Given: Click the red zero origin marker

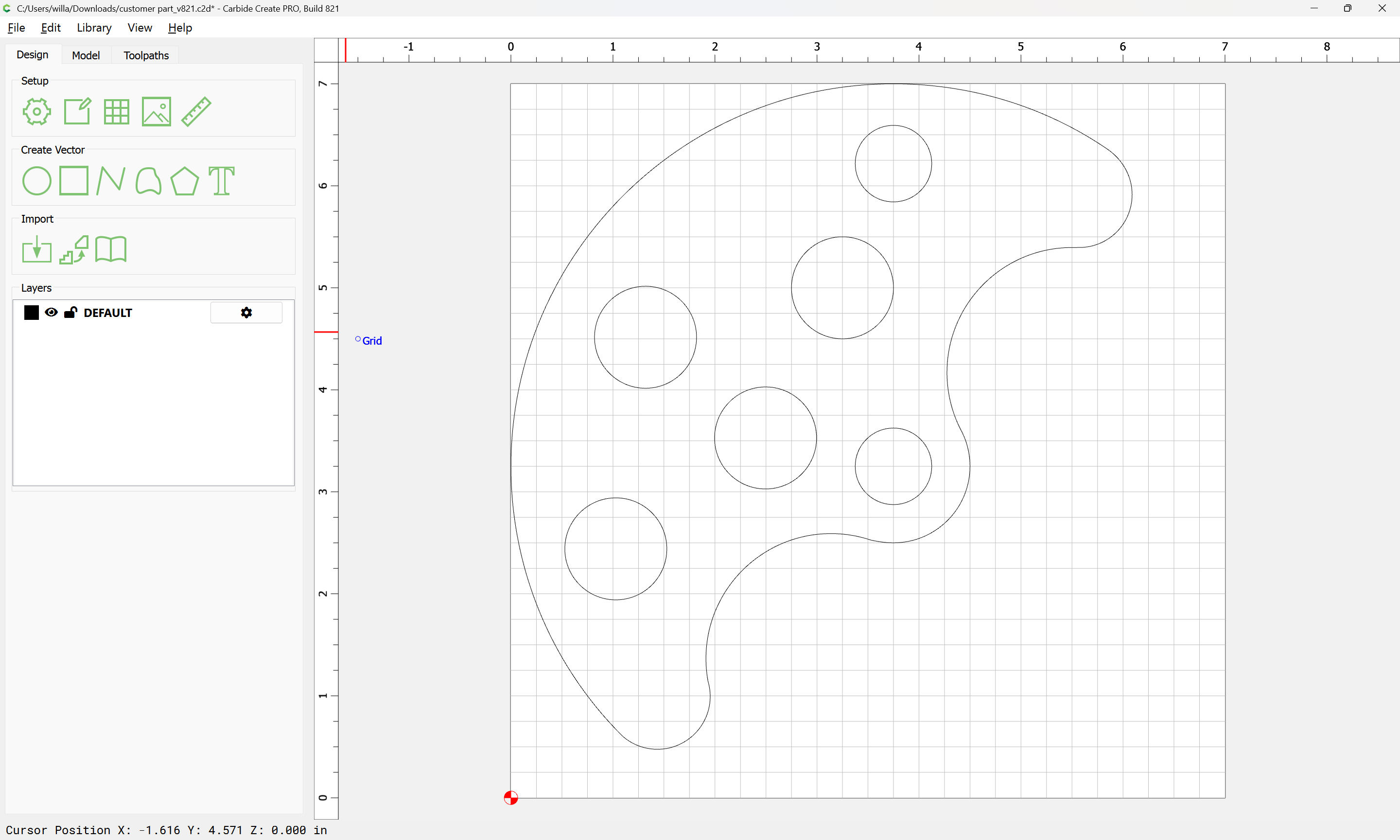Looking at the screenshot, I should (x=510, y=798).
